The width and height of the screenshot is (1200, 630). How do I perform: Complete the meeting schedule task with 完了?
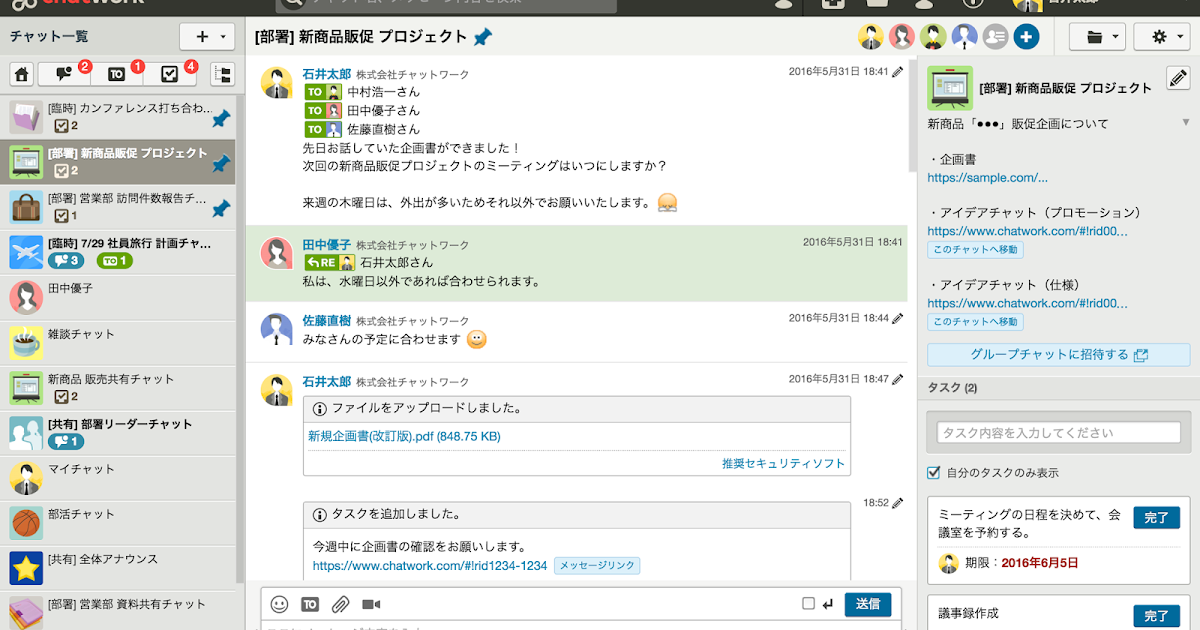tap(1156, 518)
